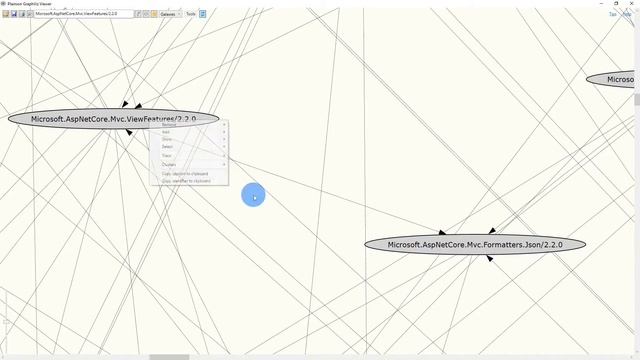Image resolution: width=640 pixels, height=360 pixels.
Task: Click the node search input field
Action: 84,14
